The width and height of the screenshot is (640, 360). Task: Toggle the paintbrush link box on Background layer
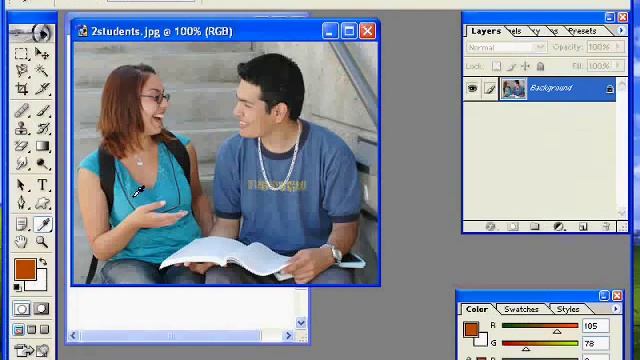click(x=490, y=89)
